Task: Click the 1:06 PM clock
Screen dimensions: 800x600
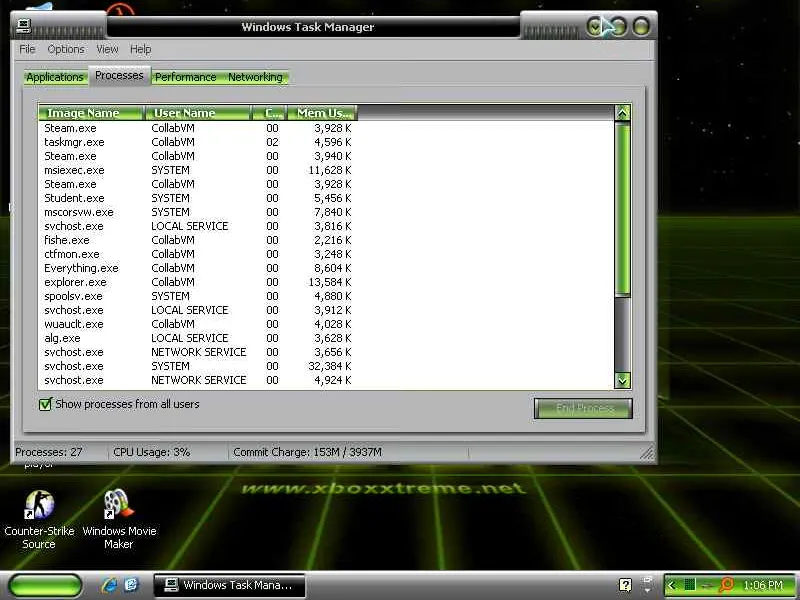Action: (x=763, y=585)
